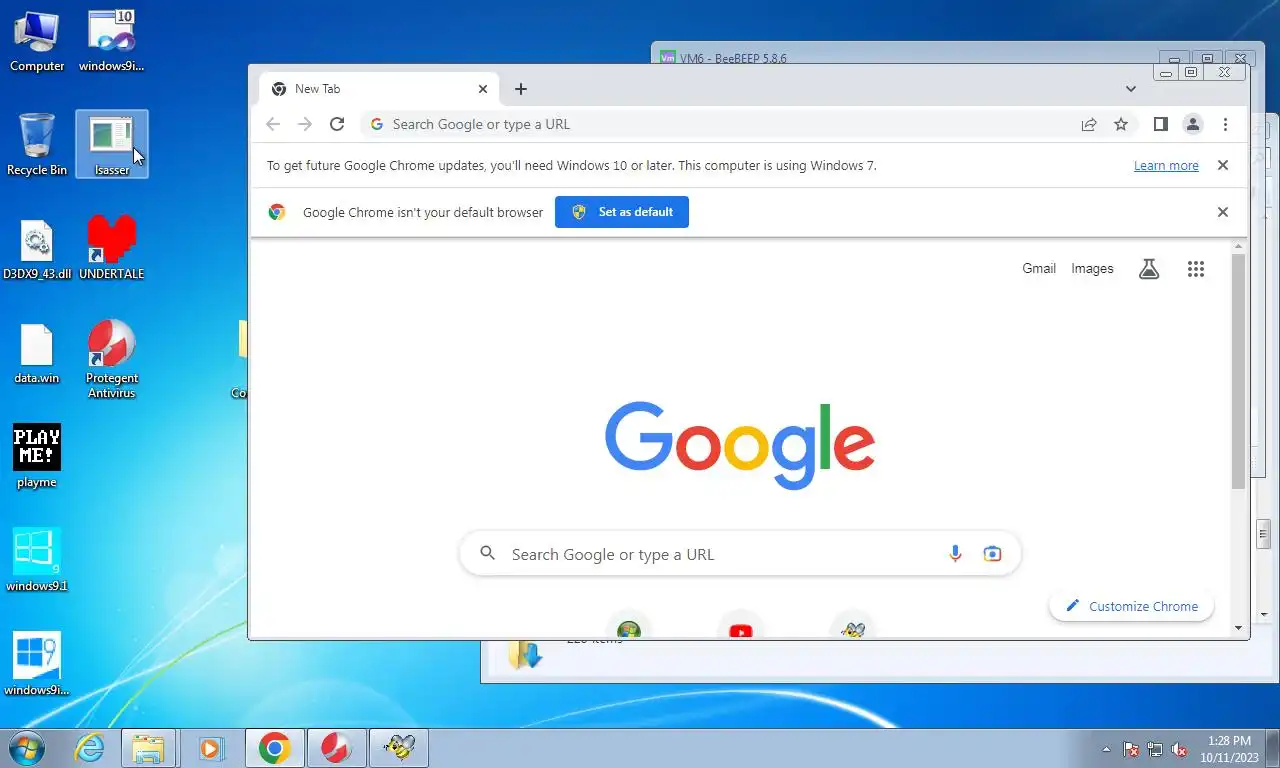The width and height of the screenshot is (1280, 768).
Task: Dismiss the Windows 7 update notice
Action: 1222,165
